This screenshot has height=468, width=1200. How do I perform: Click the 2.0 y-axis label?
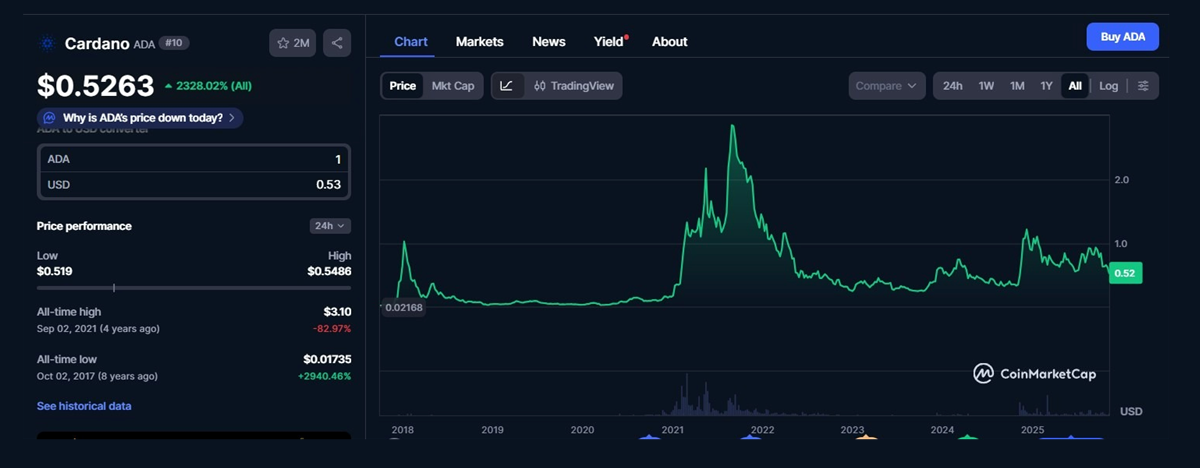click(x=1121, y=181)
